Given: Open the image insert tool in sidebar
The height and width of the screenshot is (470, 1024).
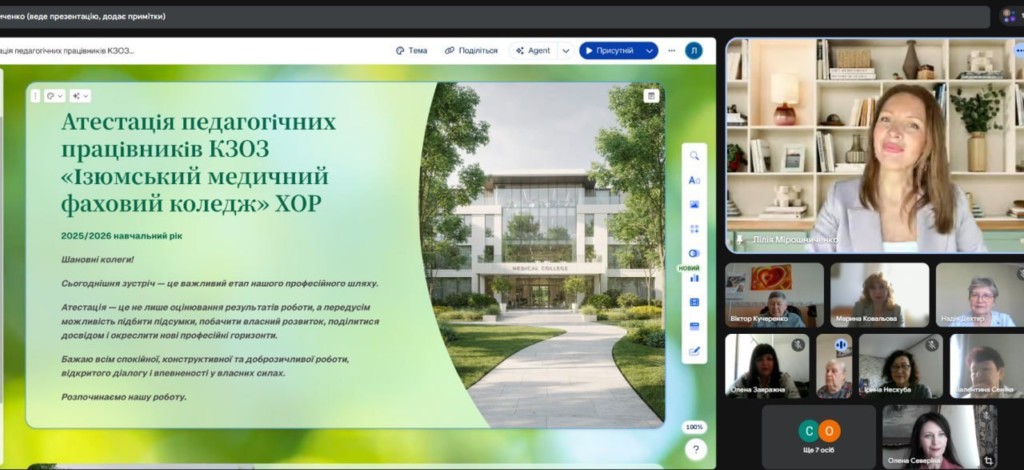Looking at the screenshot, I should click(694, 204).
